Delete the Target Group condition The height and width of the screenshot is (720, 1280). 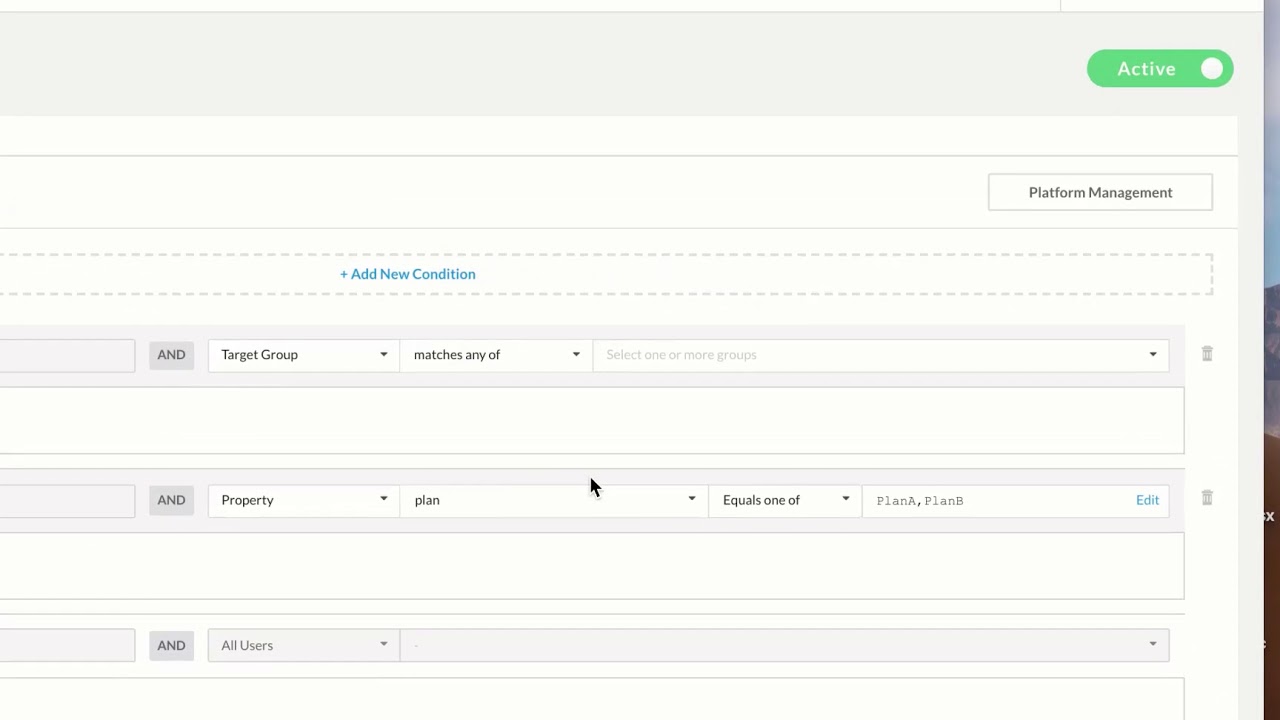[1207, 354]
